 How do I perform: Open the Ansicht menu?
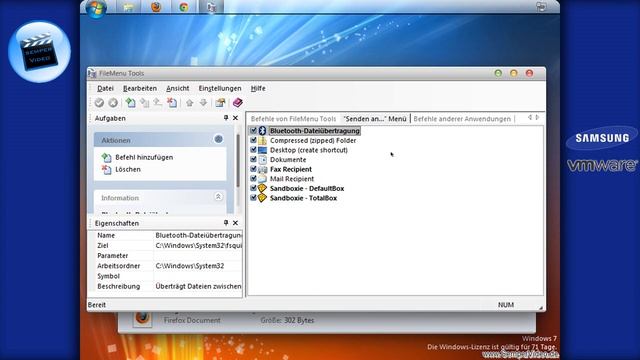pos(178,88)
